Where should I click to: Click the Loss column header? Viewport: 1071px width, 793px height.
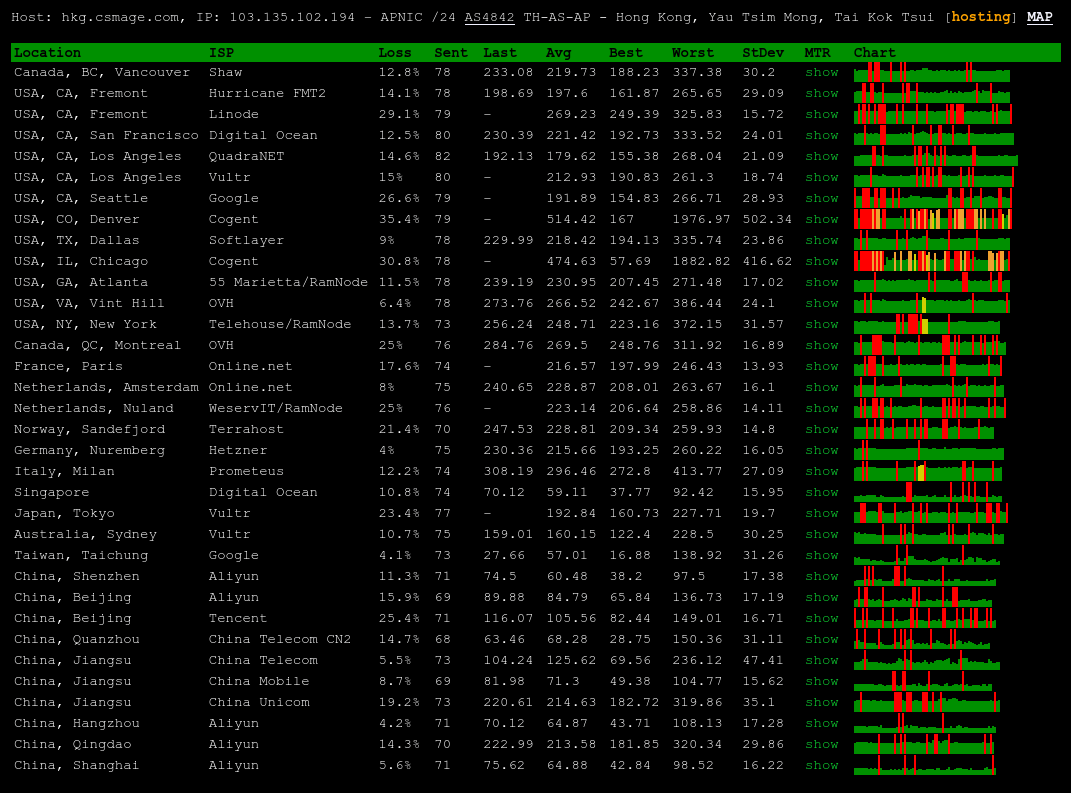pyautogui.click(x=394, y=52)
